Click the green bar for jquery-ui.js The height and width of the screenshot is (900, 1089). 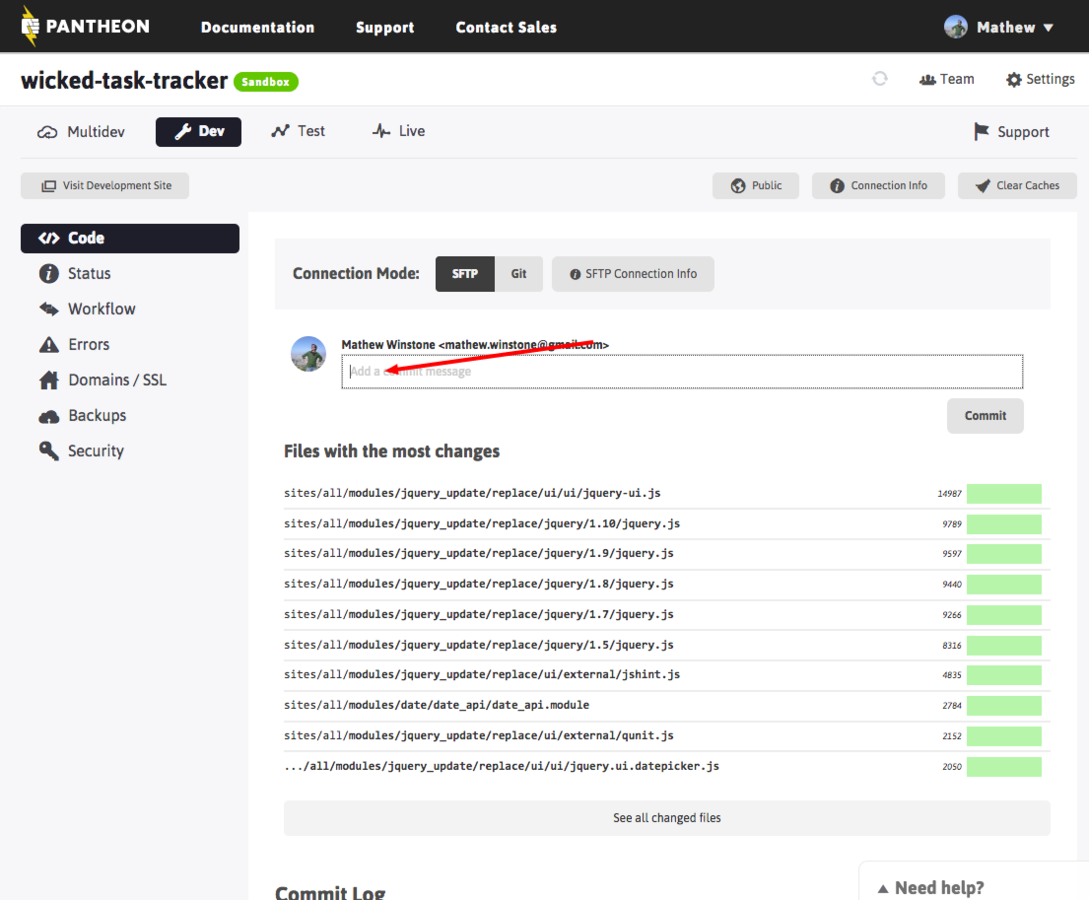tap(1004, 494)
